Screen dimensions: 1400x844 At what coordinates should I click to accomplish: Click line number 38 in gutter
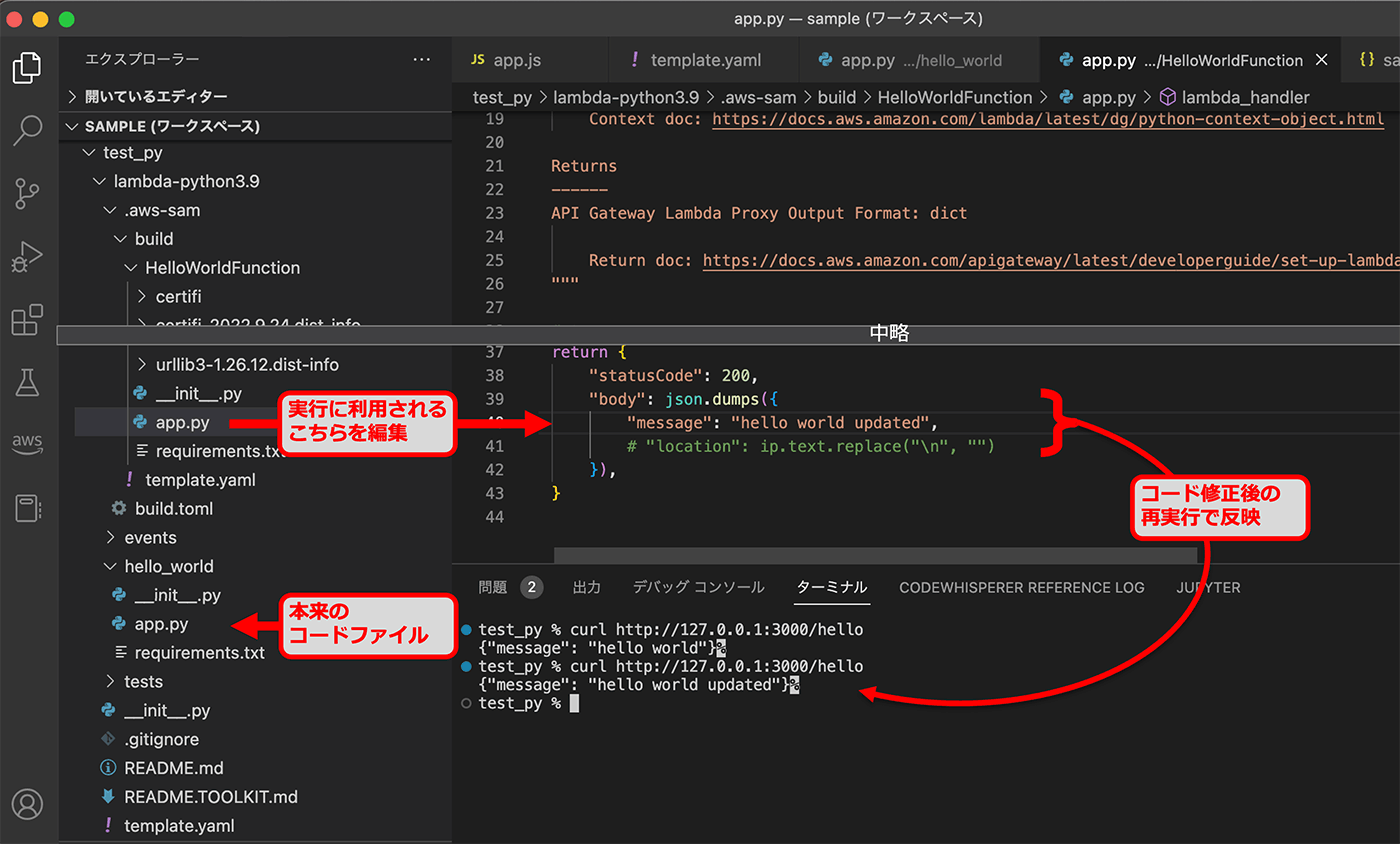[494, 375]
